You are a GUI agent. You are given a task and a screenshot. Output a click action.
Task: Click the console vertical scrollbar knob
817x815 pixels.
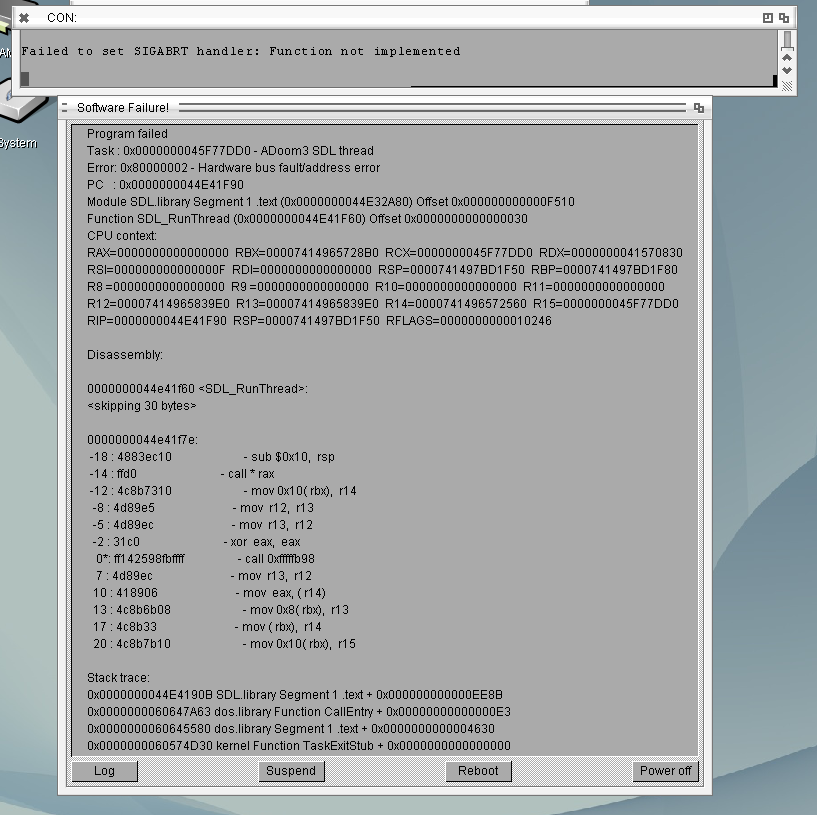coord(787,41)
